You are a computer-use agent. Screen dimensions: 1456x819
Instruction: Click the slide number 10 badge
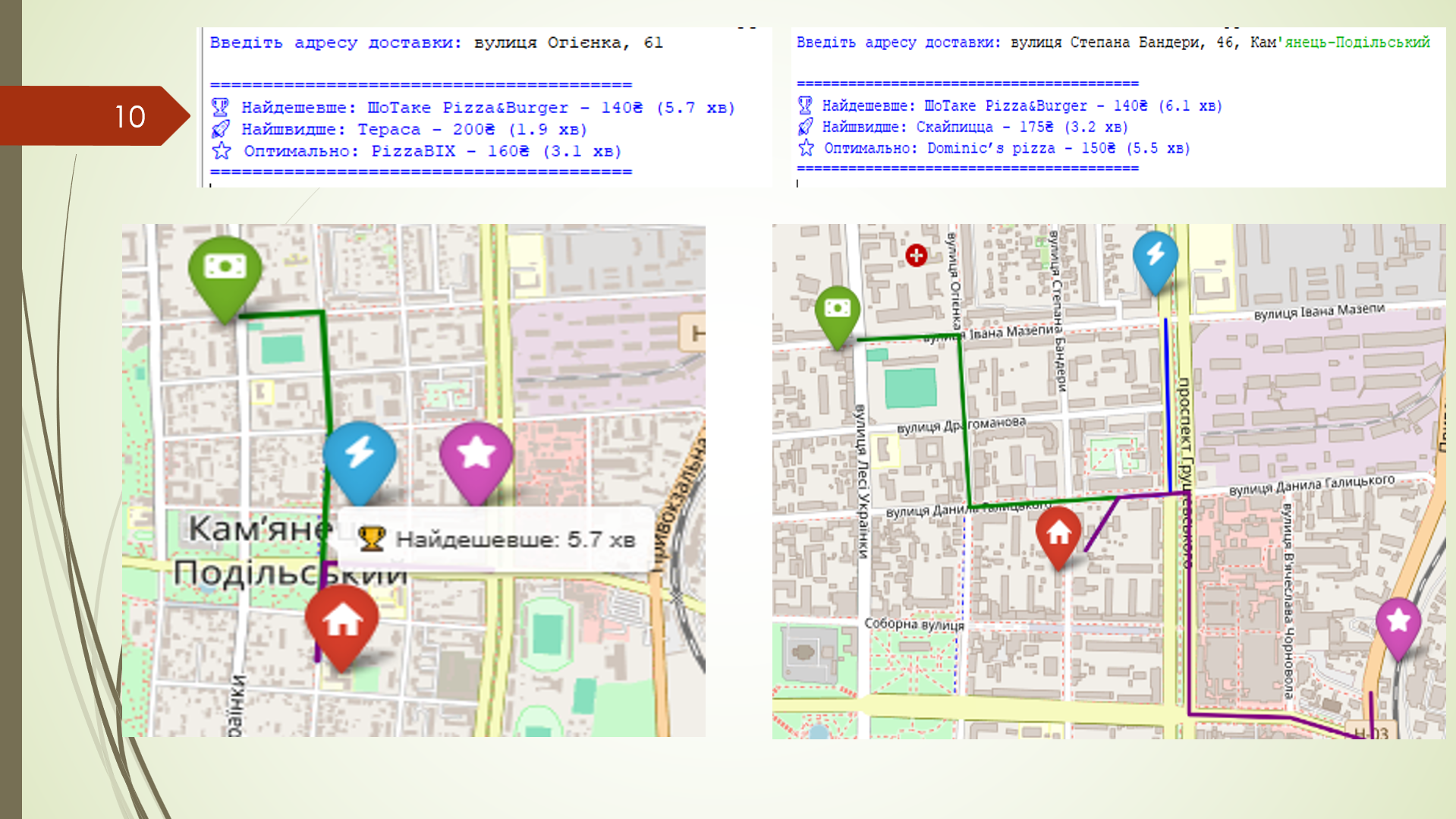[95, 115]
